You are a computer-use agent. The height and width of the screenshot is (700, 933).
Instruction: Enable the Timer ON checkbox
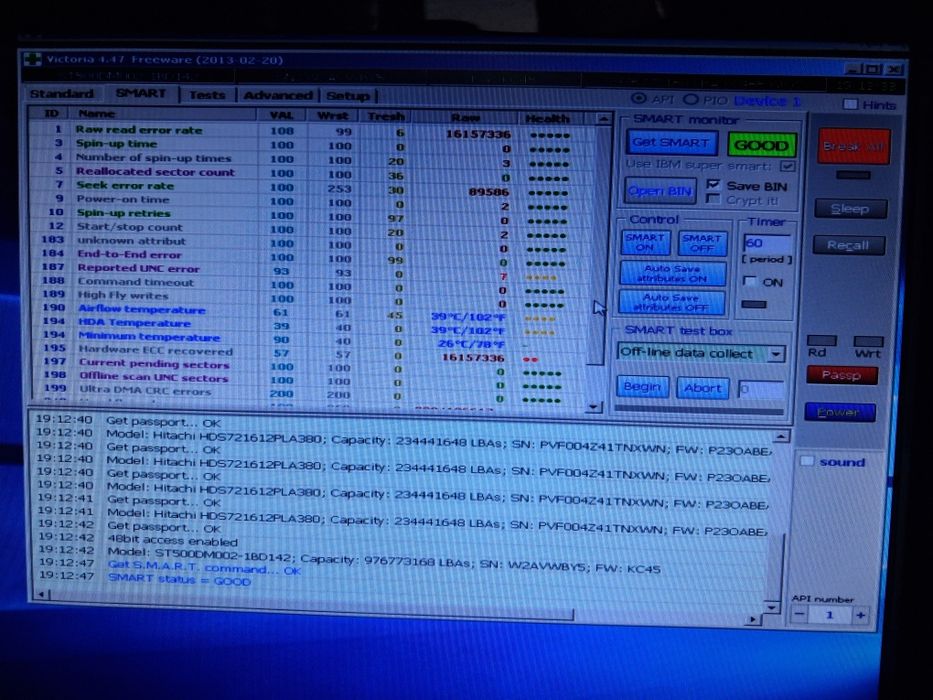coord(750,281)
